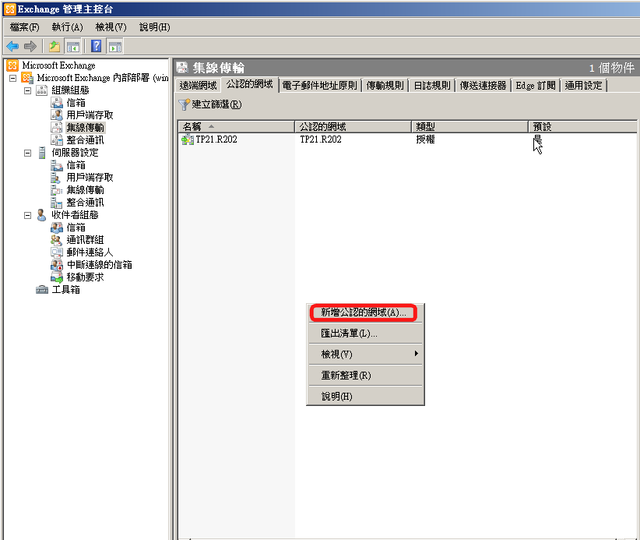This screenshot has width=640, height=540.
Task: Choose 說明(H) from the context menu
Action: point(365,396)
